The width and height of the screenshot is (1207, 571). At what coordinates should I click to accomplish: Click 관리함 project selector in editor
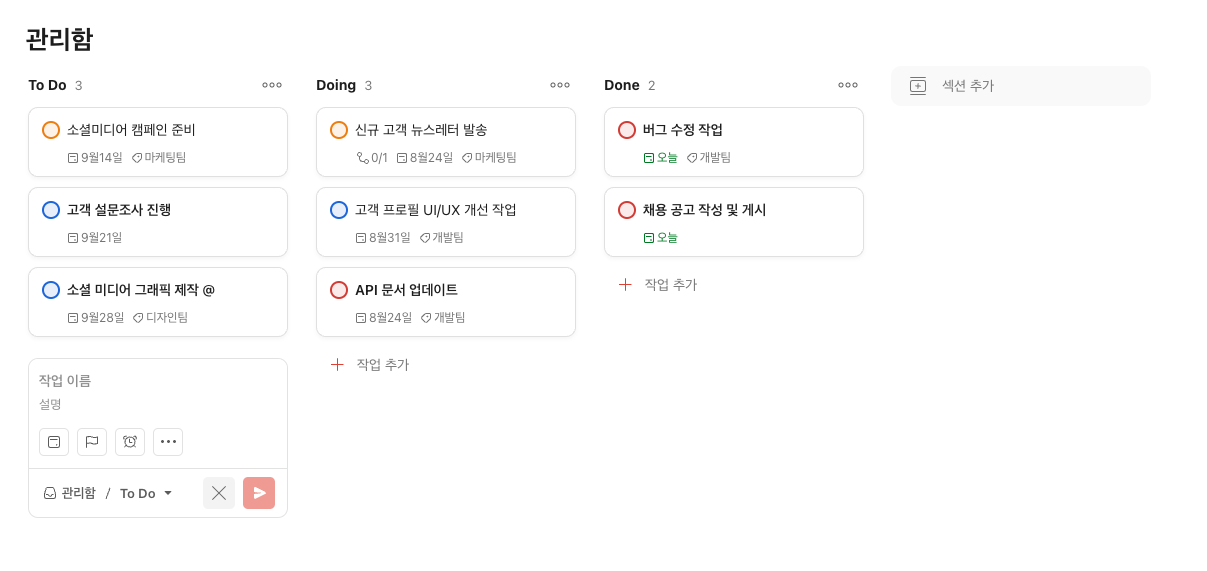point(70,493)
